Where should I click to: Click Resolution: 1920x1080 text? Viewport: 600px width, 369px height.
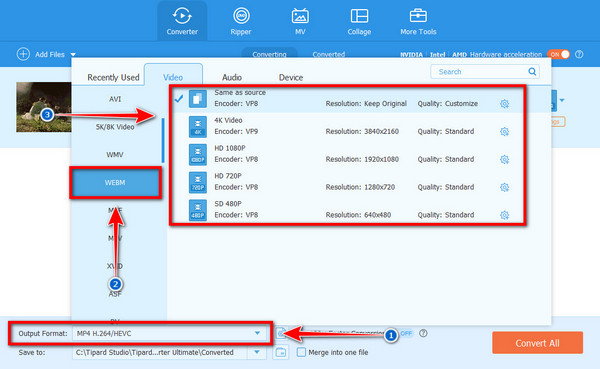[362, 159]
